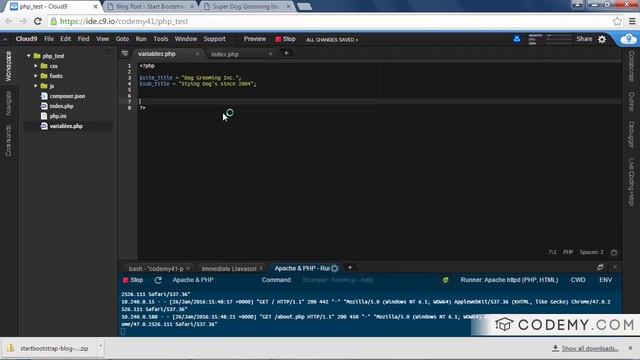Select the js folder icon

(44, 86)
